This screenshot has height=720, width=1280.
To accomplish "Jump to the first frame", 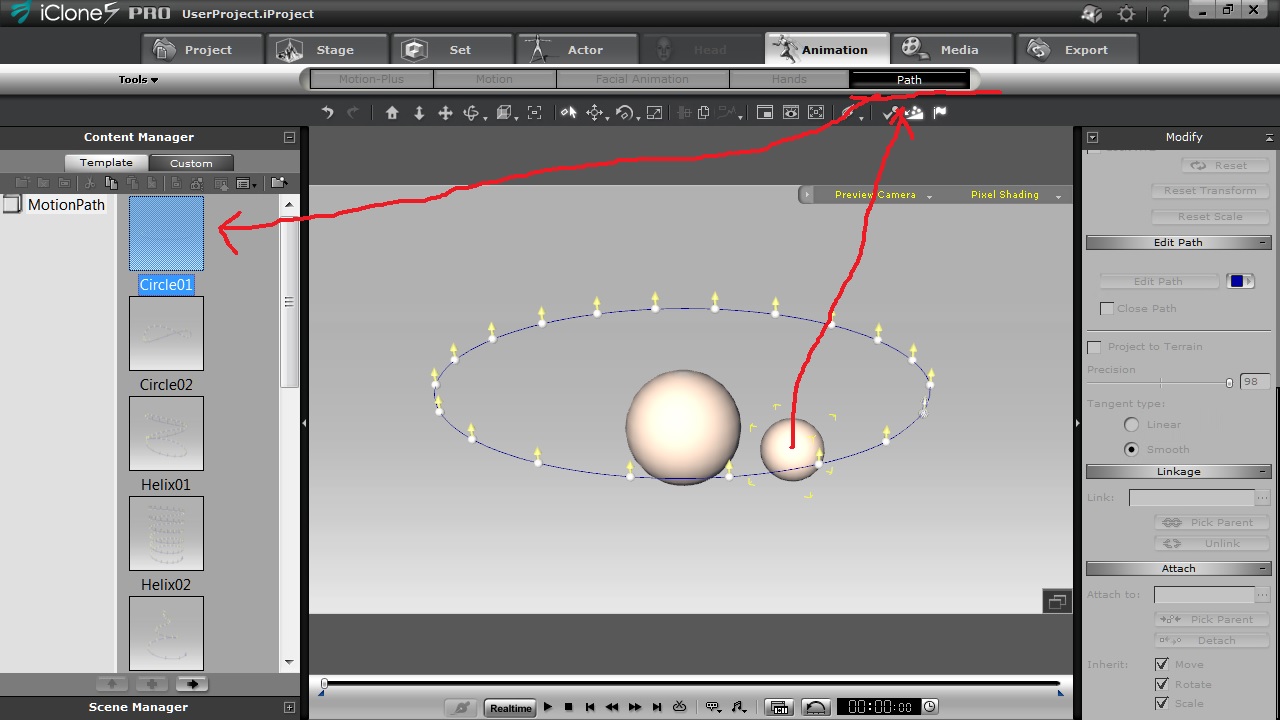I will coord(590,707).
